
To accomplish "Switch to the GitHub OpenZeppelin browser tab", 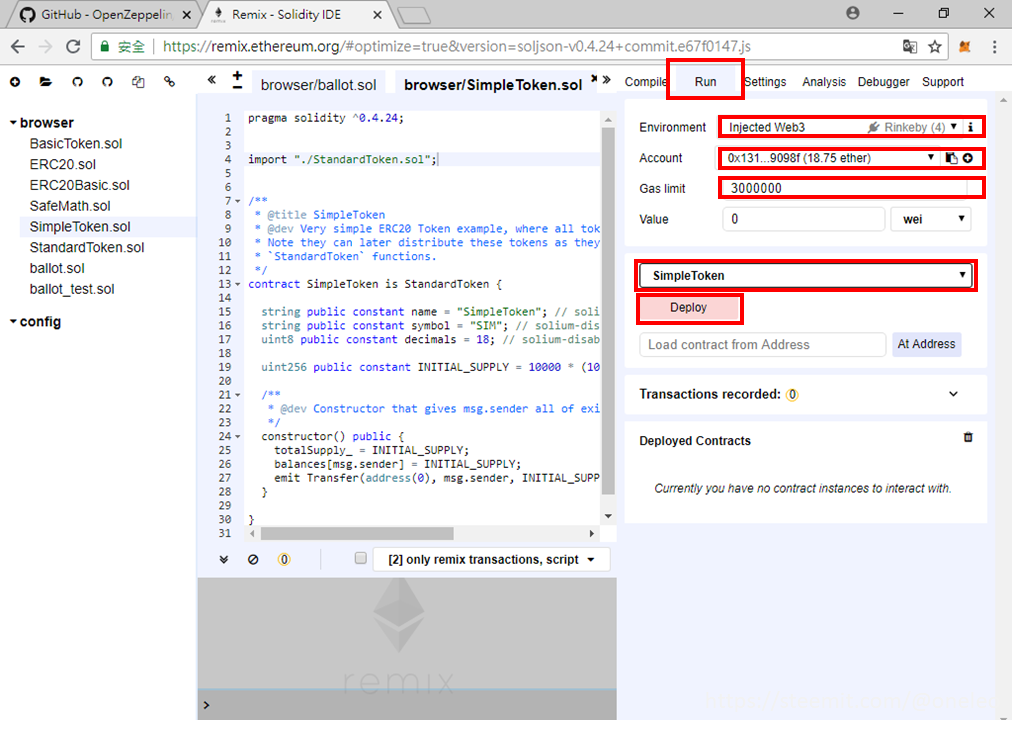I will 104,14.
